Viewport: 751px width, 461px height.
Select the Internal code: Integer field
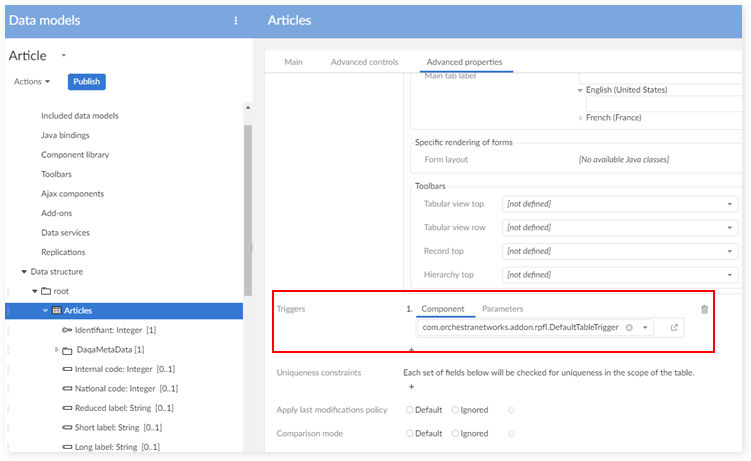point(125,369)
